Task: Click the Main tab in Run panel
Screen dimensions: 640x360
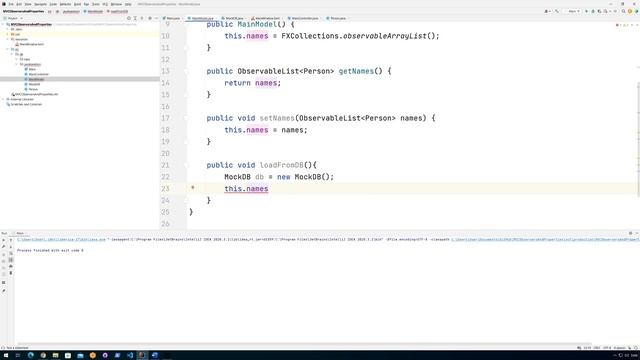Action: 19,233
